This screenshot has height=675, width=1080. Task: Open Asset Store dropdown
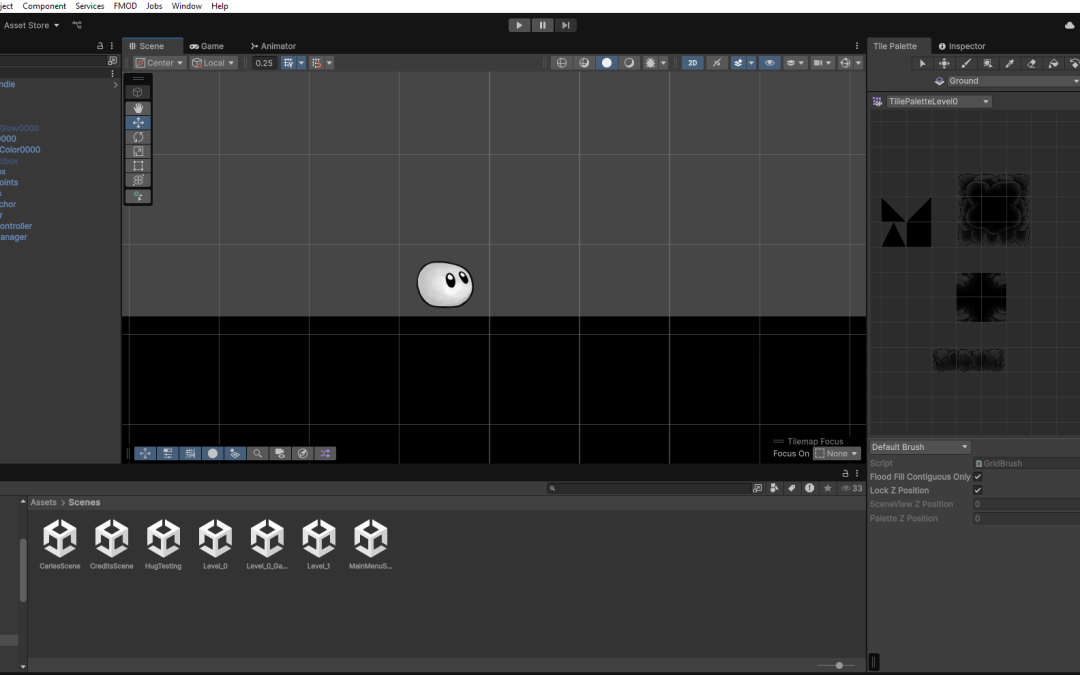[31, 25]
